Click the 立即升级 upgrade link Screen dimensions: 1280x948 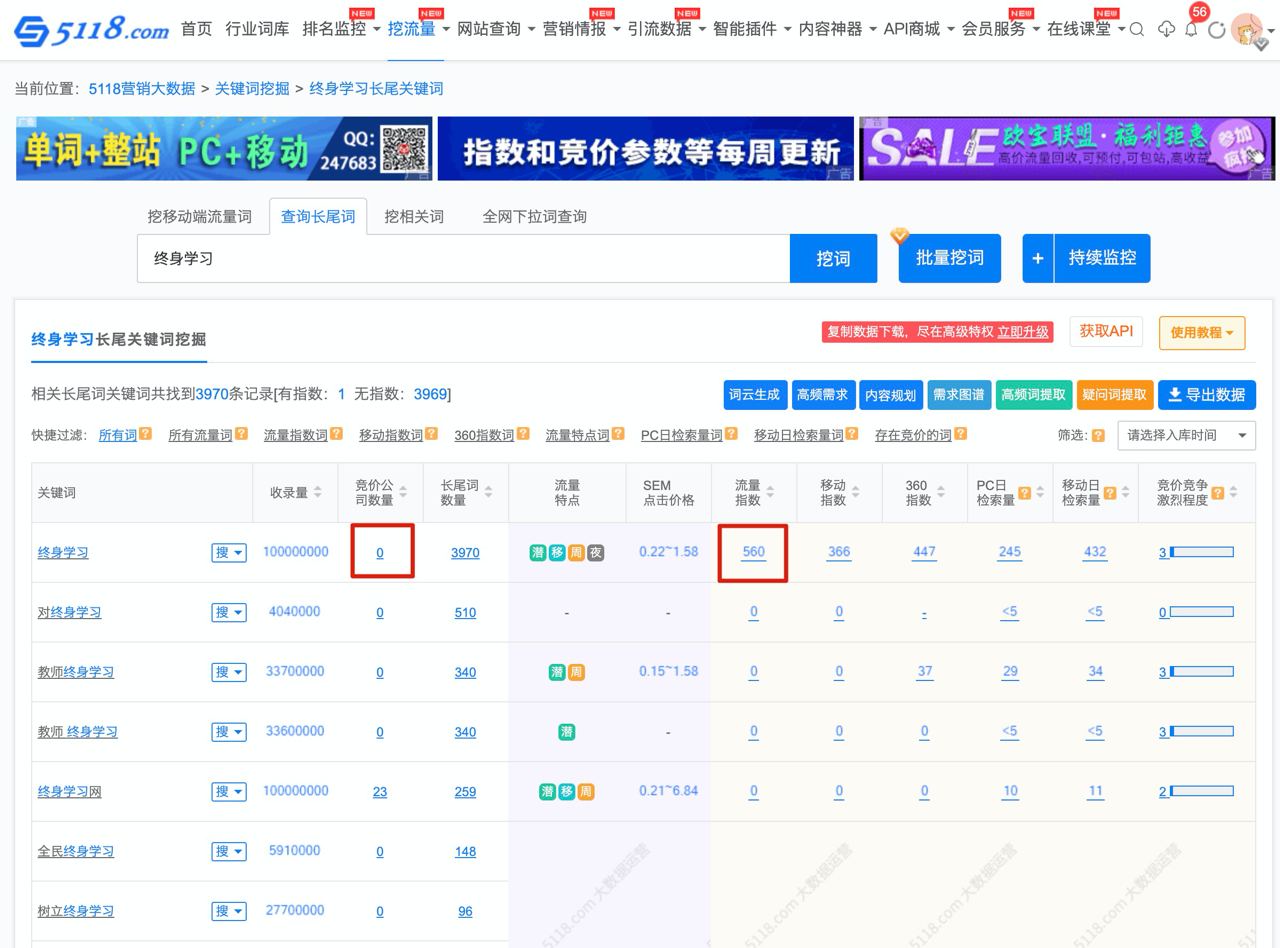pos(1023,332)
